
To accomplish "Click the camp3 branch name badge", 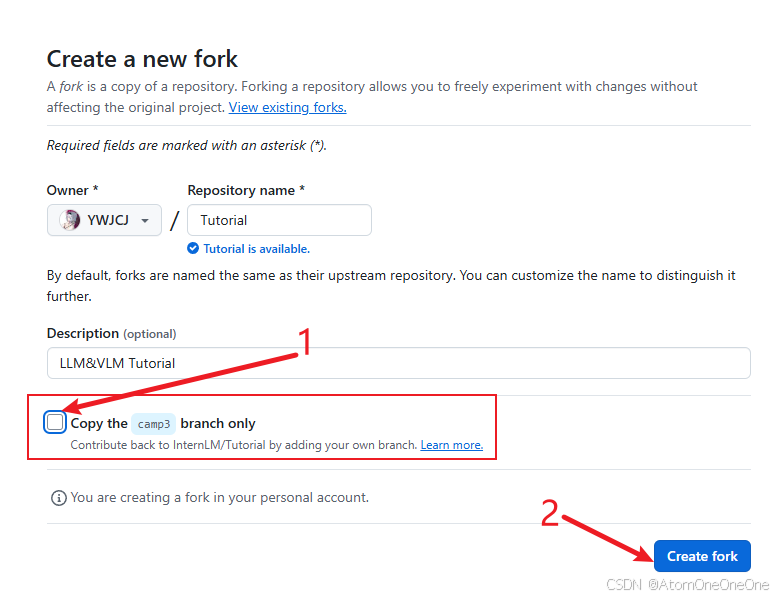I will [153, 424].
